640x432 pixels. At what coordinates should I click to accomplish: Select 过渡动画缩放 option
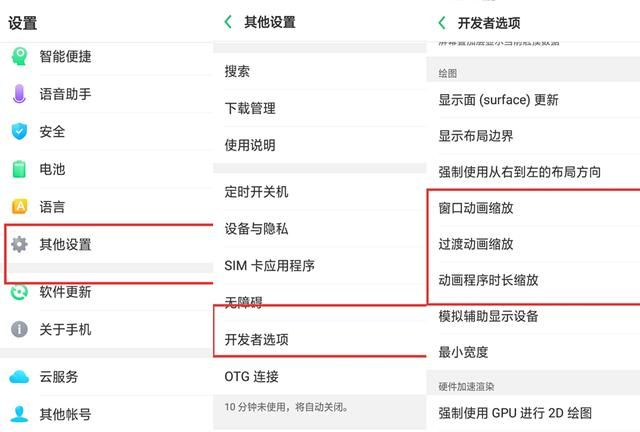pyautogui.click(x=476, y=244)
